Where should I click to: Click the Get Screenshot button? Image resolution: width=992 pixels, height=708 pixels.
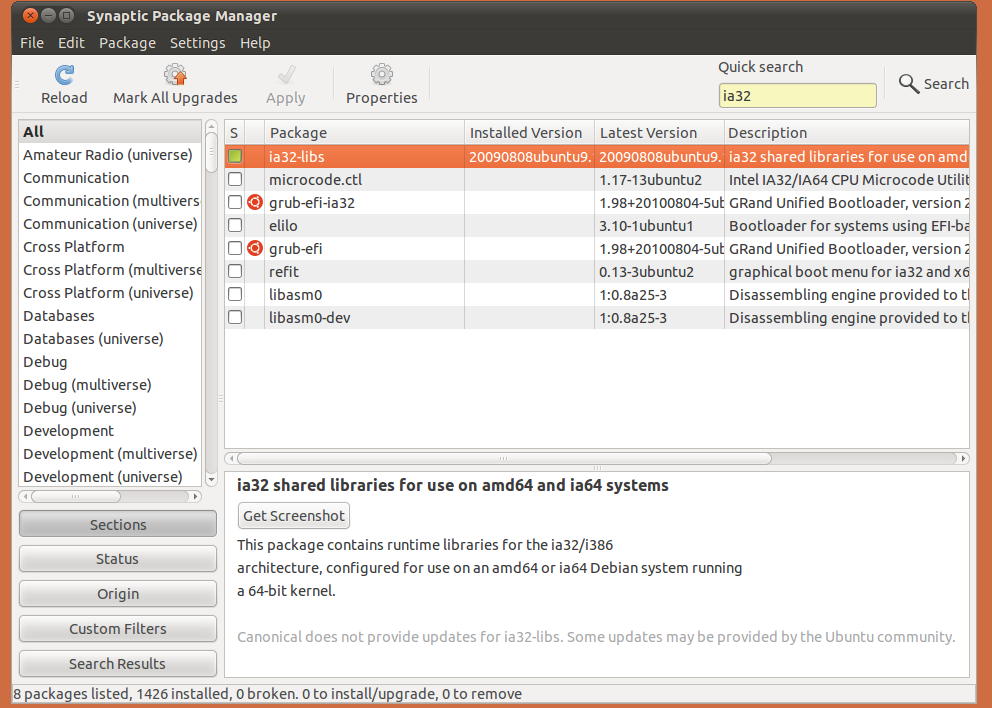coord(294,516)
